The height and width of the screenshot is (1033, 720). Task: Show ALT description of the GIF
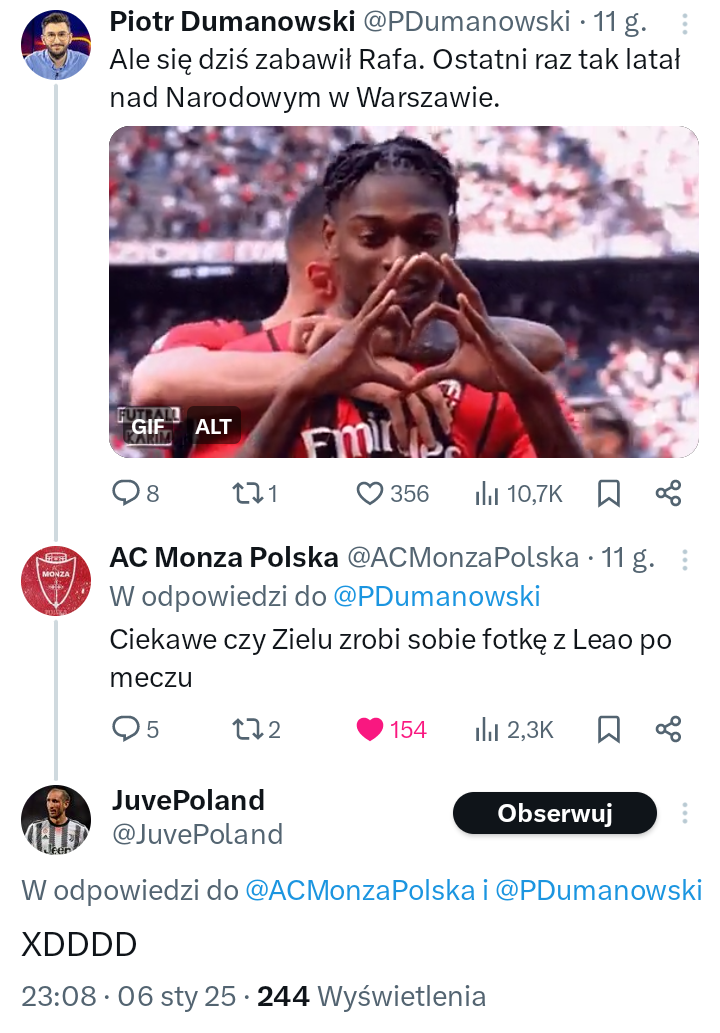coord(213,427)
